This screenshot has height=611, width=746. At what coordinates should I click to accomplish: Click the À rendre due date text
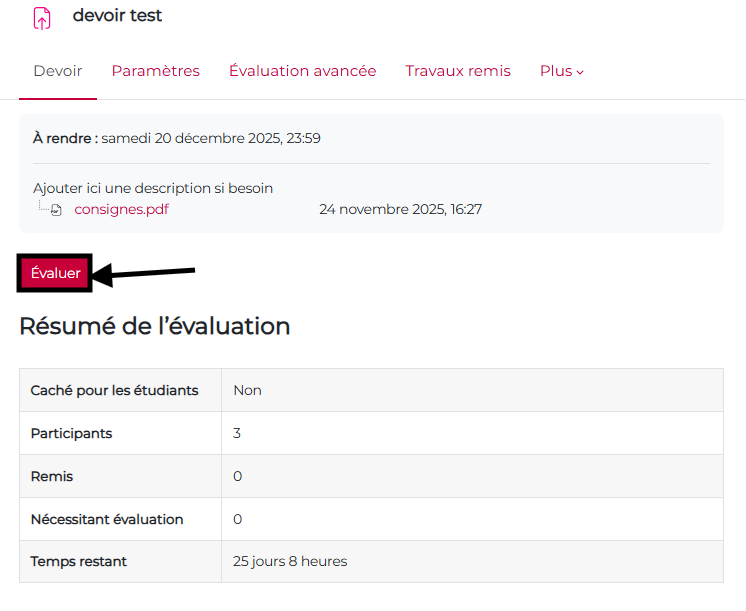point(177,138)
